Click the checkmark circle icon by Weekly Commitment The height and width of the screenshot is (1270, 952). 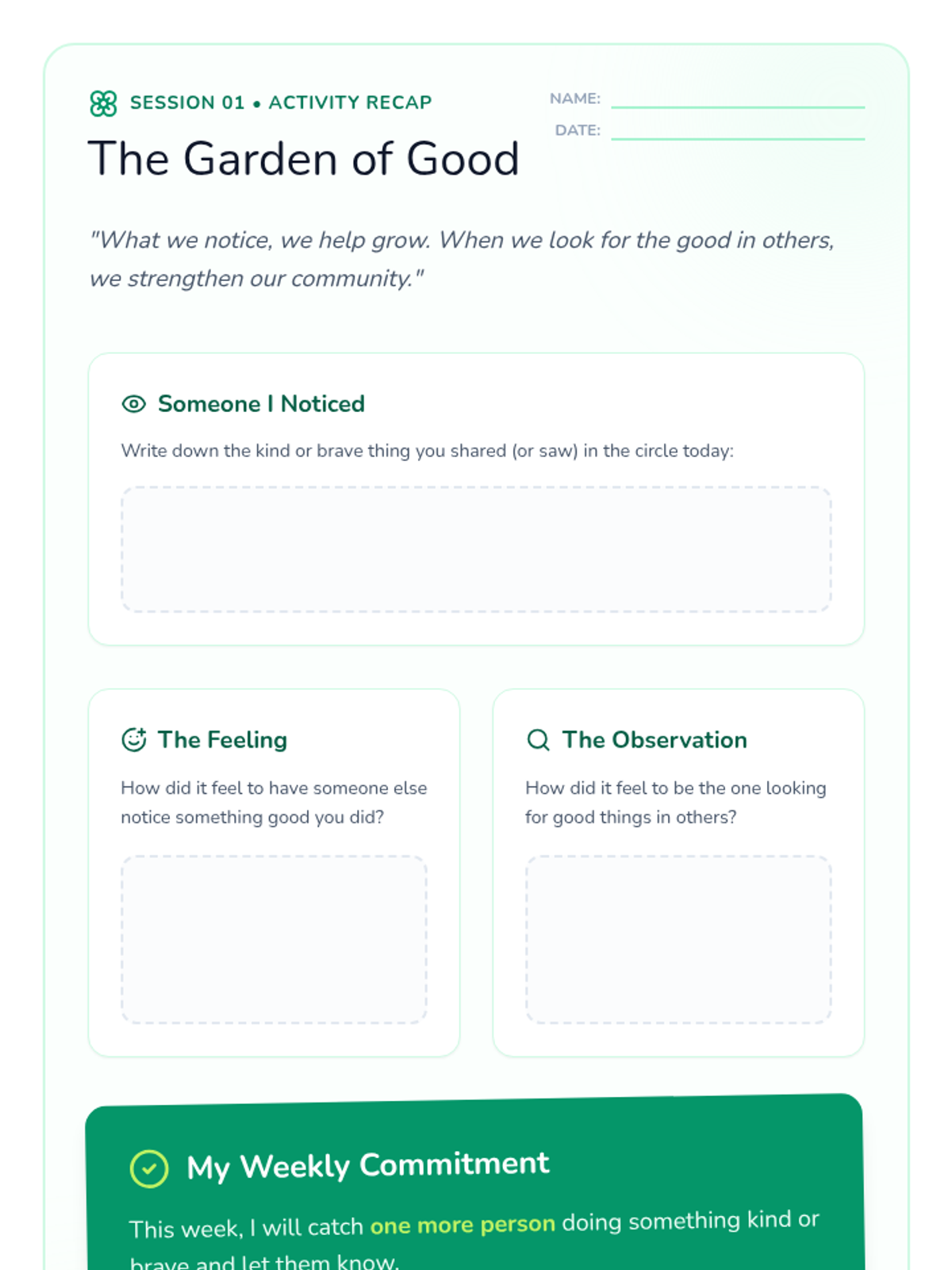149,1168
